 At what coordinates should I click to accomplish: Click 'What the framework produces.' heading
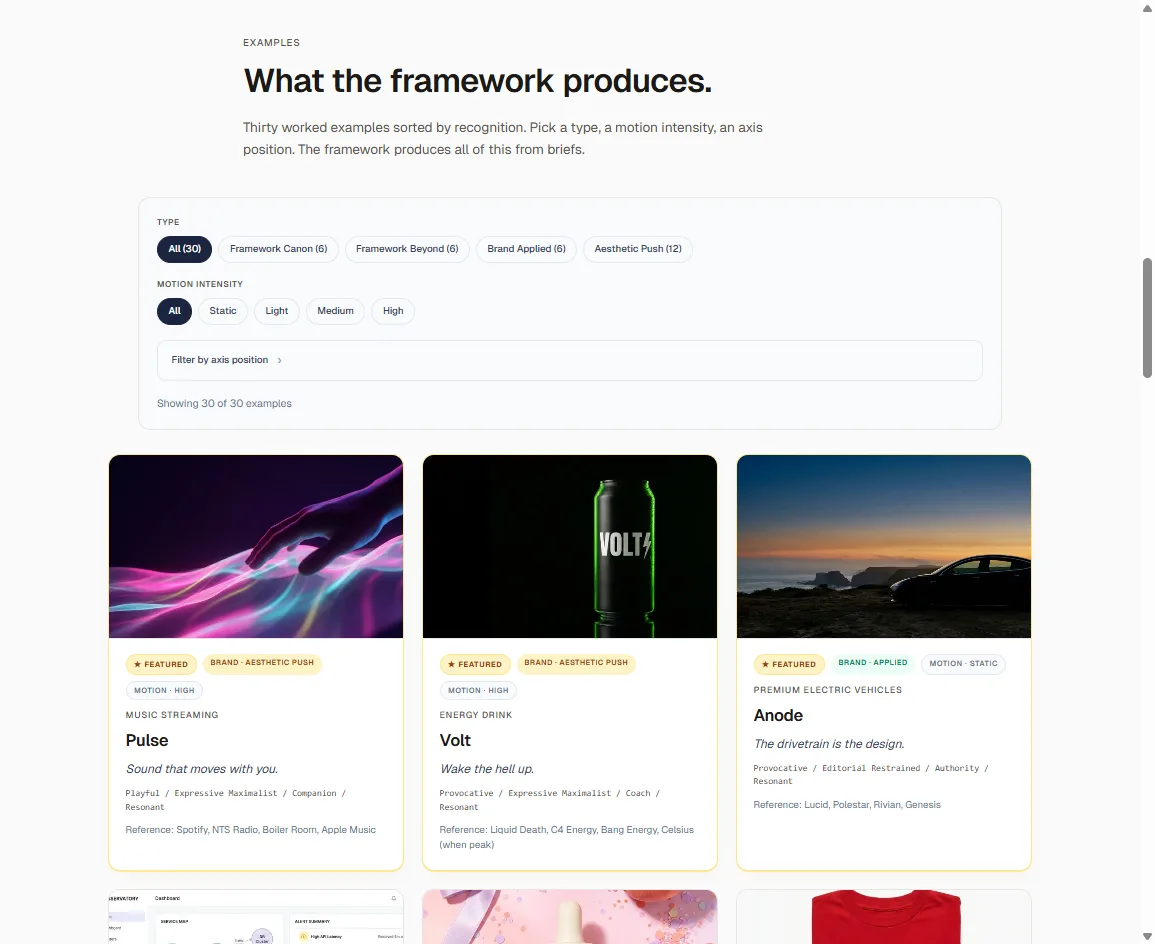tap(477, 81)
